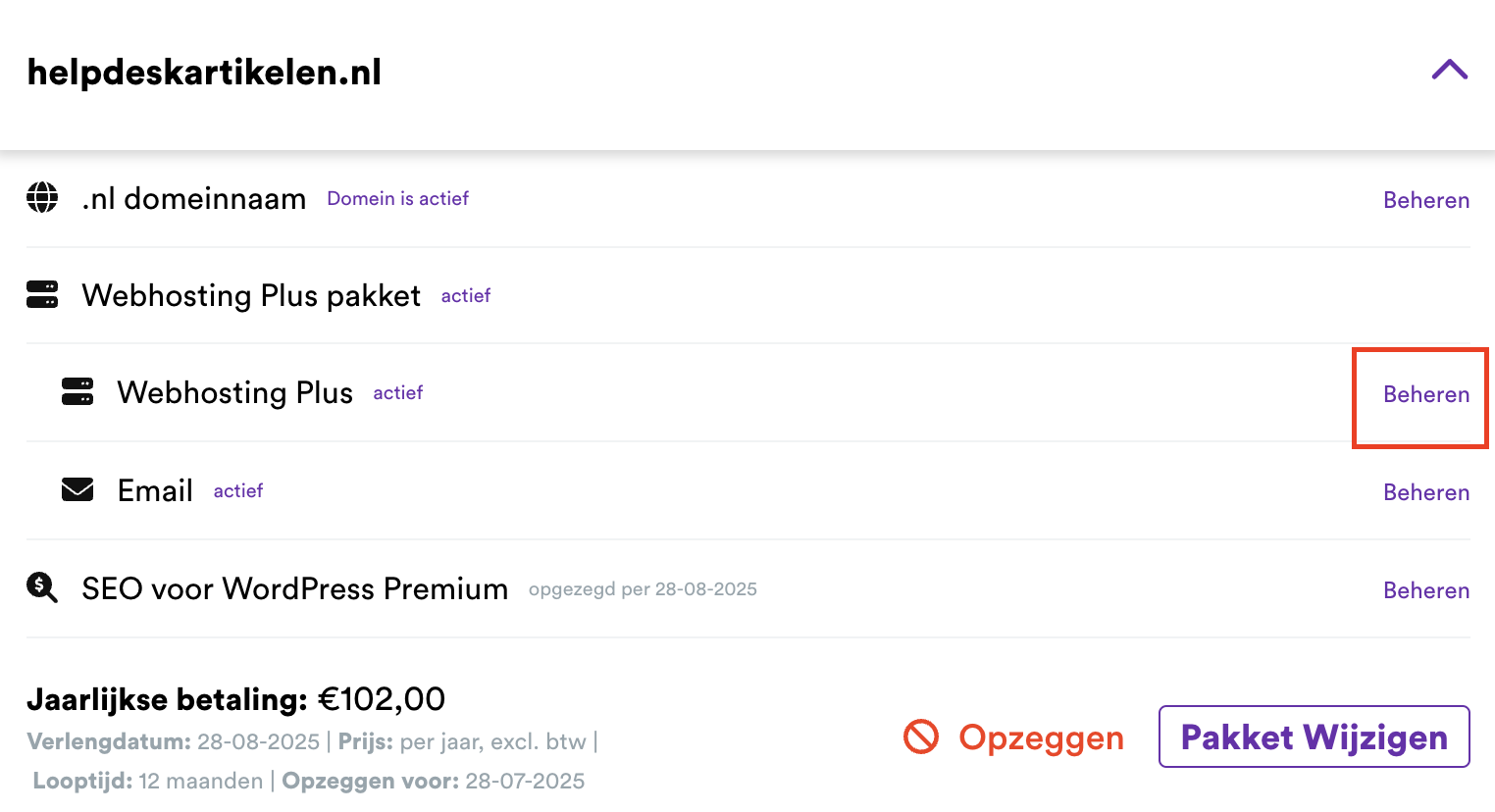The height and width of the screenshot is (812, 1495).
Task: Click the Webhosting Plus pakket title
Action: point(251,295)
